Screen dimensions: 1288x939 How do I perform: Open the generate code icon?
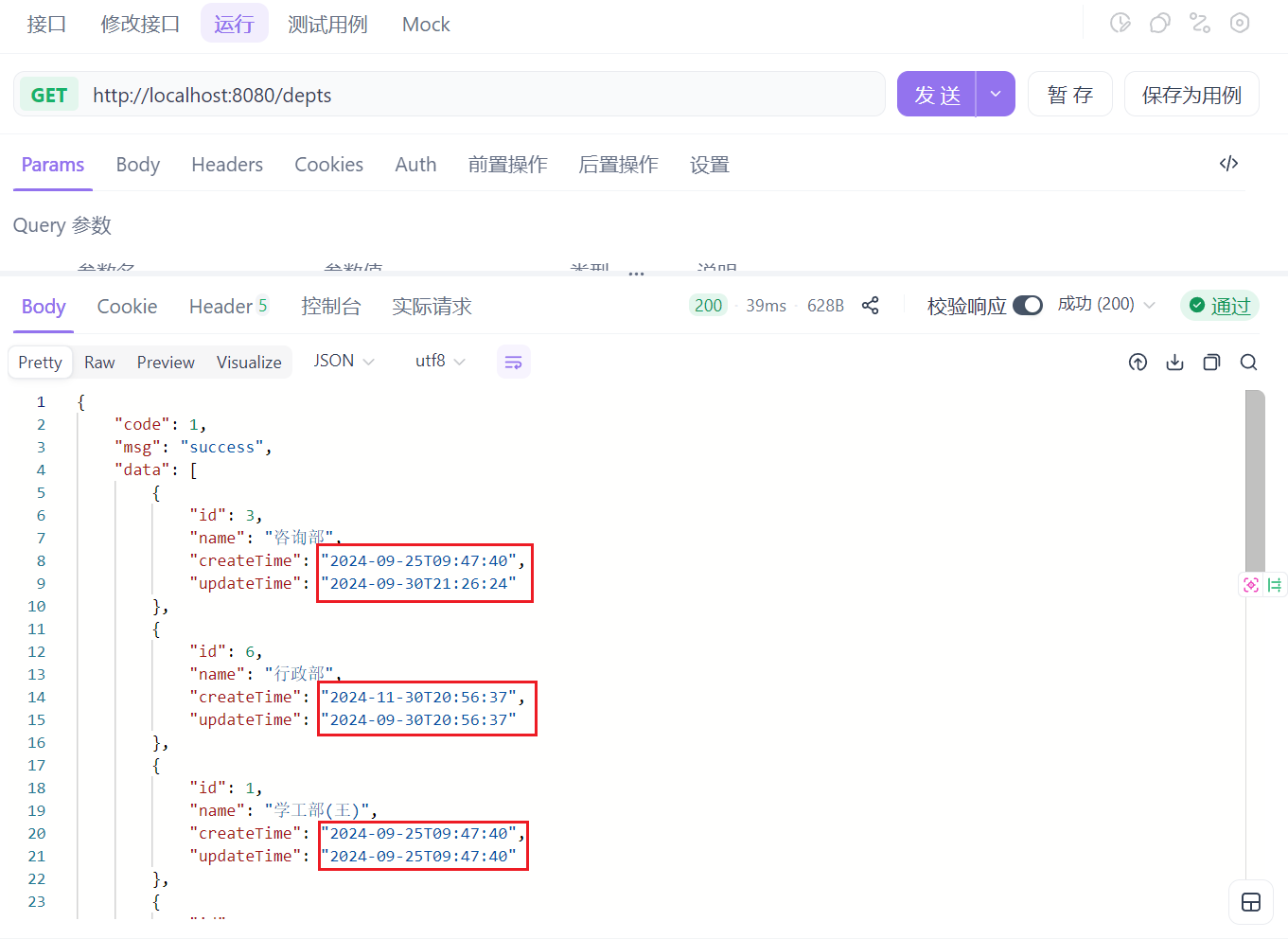(1228, 164)
